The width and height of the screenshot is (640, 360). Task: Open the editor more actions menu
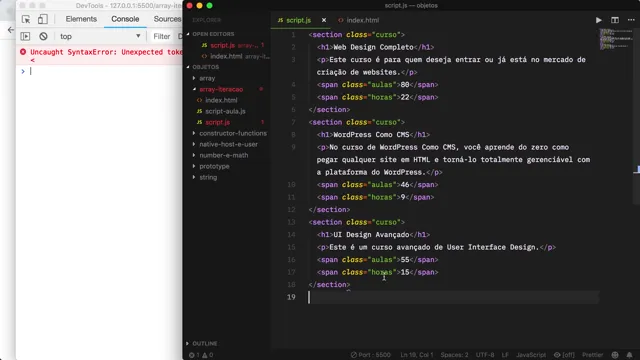click(x=631, y=20)
